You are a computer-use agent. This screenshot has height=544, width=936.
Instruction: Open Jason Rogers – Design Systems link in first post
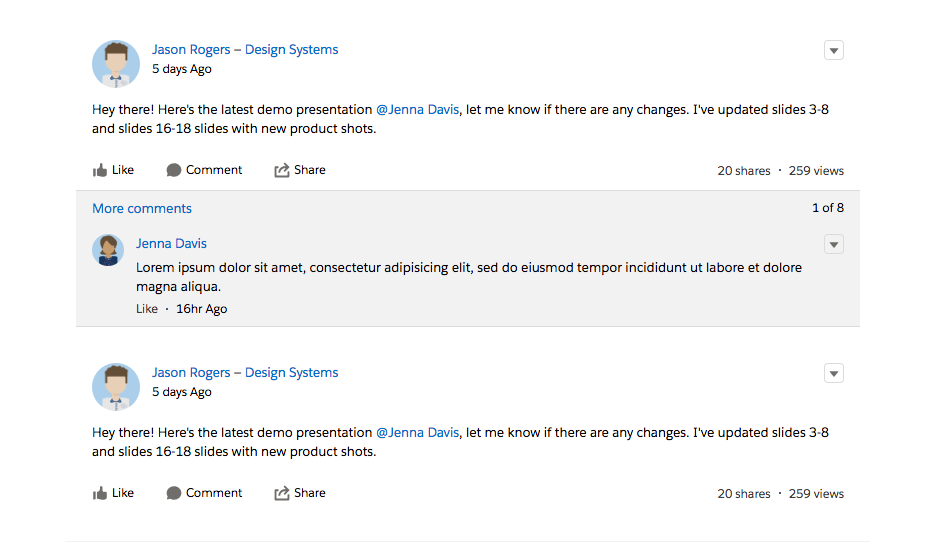(245, 50)
